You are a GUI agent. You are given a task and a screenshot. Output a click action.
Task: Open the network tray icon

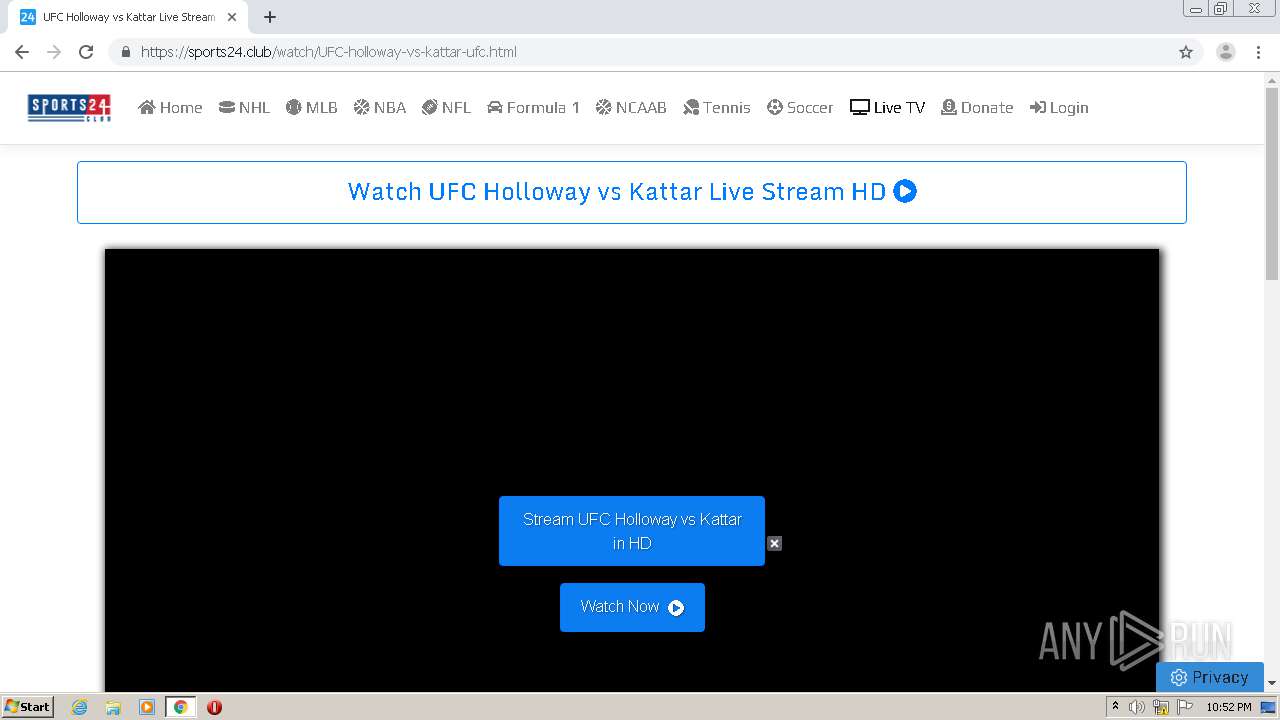coord(1161,707)
